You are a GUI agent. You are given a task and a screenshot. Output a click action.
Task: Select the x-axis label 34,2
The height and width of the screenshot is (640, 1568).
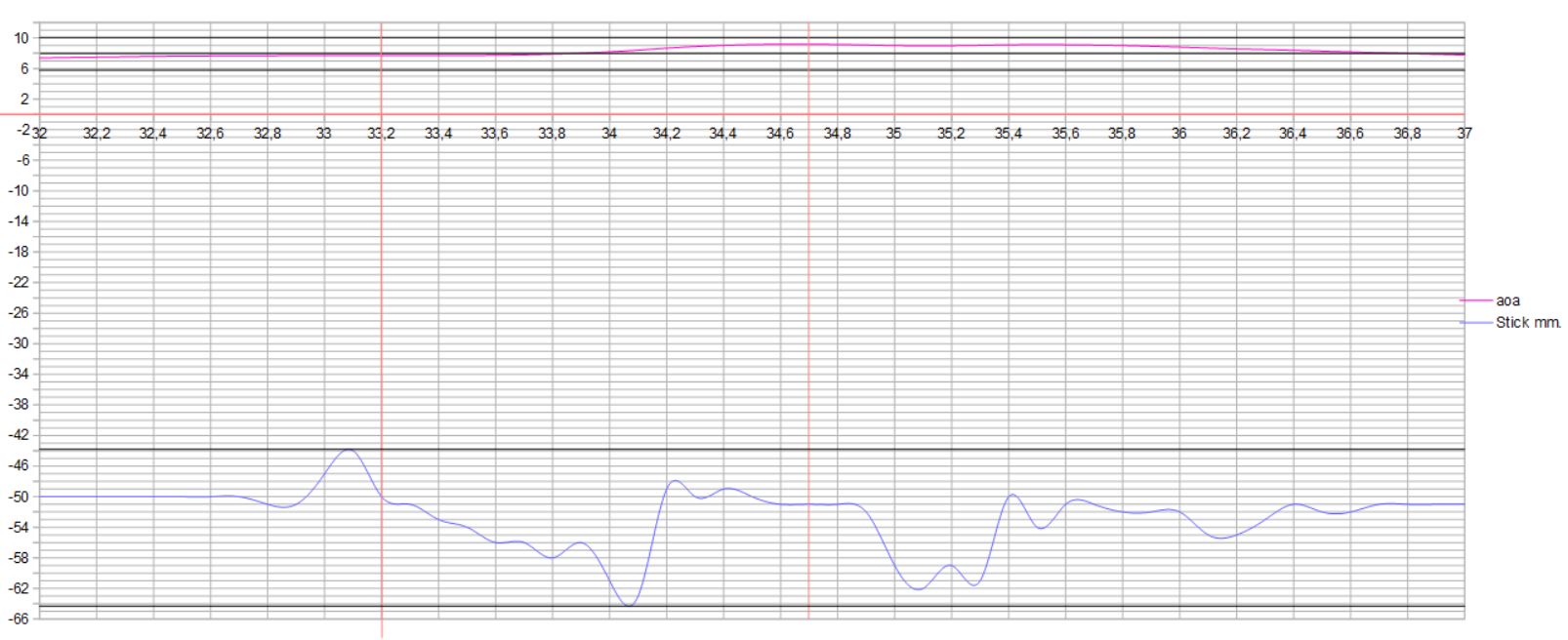tap(667, 134)
